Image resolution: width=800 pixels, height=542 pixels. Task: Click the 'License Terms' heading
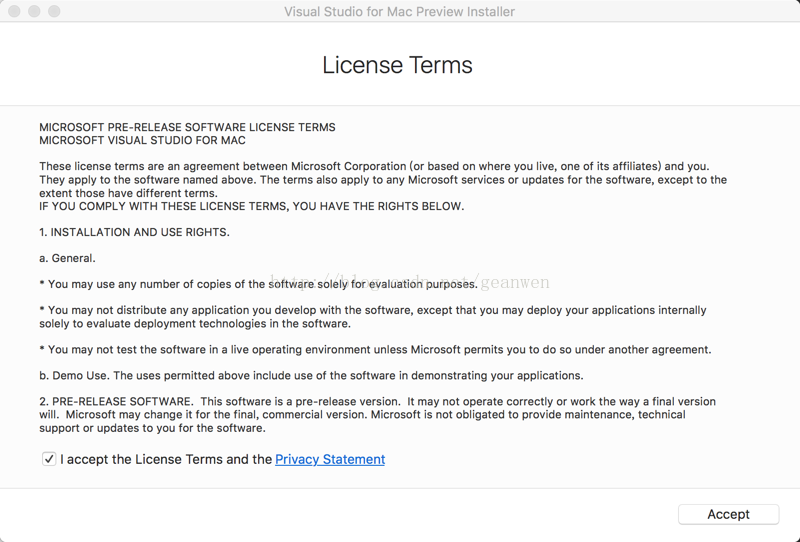397,65
